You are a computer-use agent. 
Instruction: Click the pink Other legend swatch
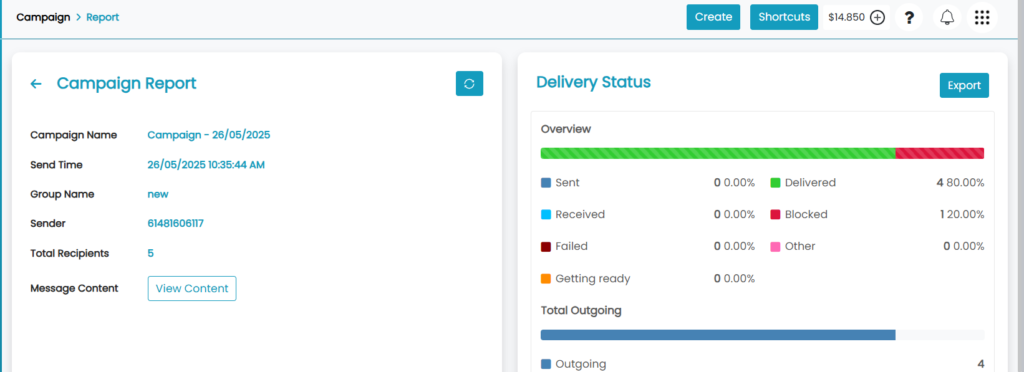tap(775, 247)
